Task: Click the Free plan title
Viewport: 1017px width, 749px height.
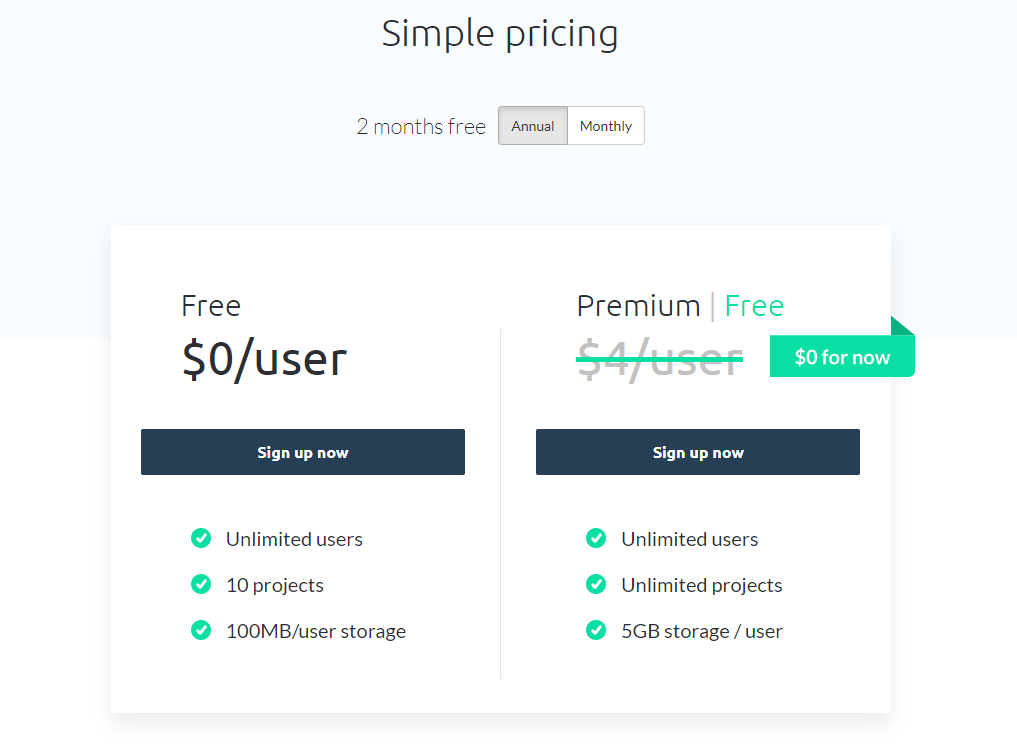Action: (211, 305)
